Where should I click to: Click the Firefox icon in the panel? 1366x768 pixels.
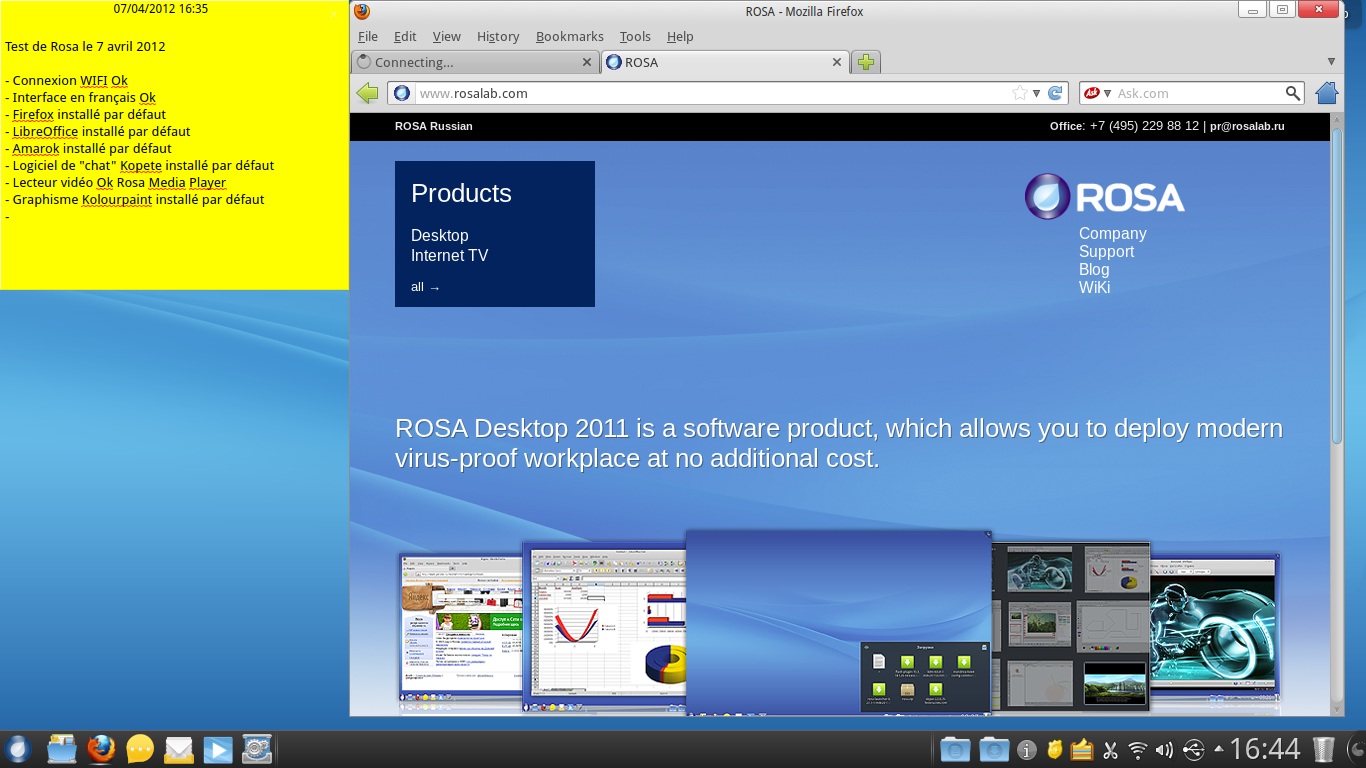click(x=101, y=749)
